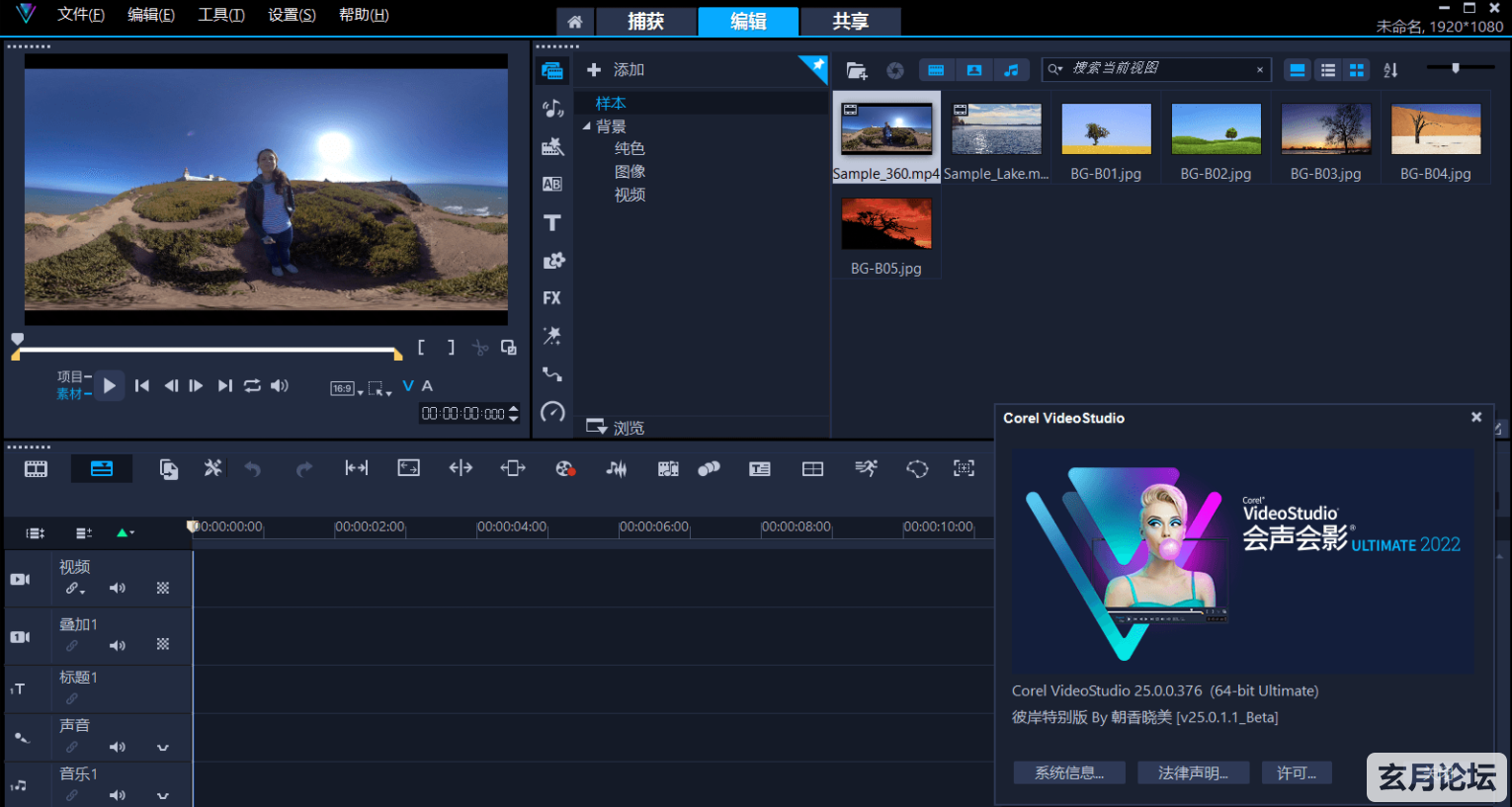Click the Record/Capture option reel icon
The image size is (1512, 807).
(x=565, y=468)
